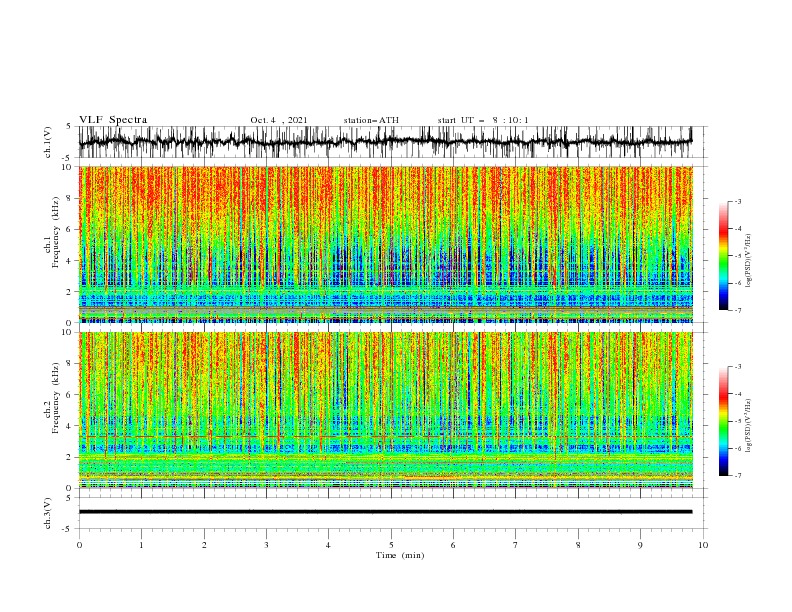The height and width of the screenshot is (612, 792).
Task: Click the "VLF Spectra" plot title
Action: click(113, 120)
